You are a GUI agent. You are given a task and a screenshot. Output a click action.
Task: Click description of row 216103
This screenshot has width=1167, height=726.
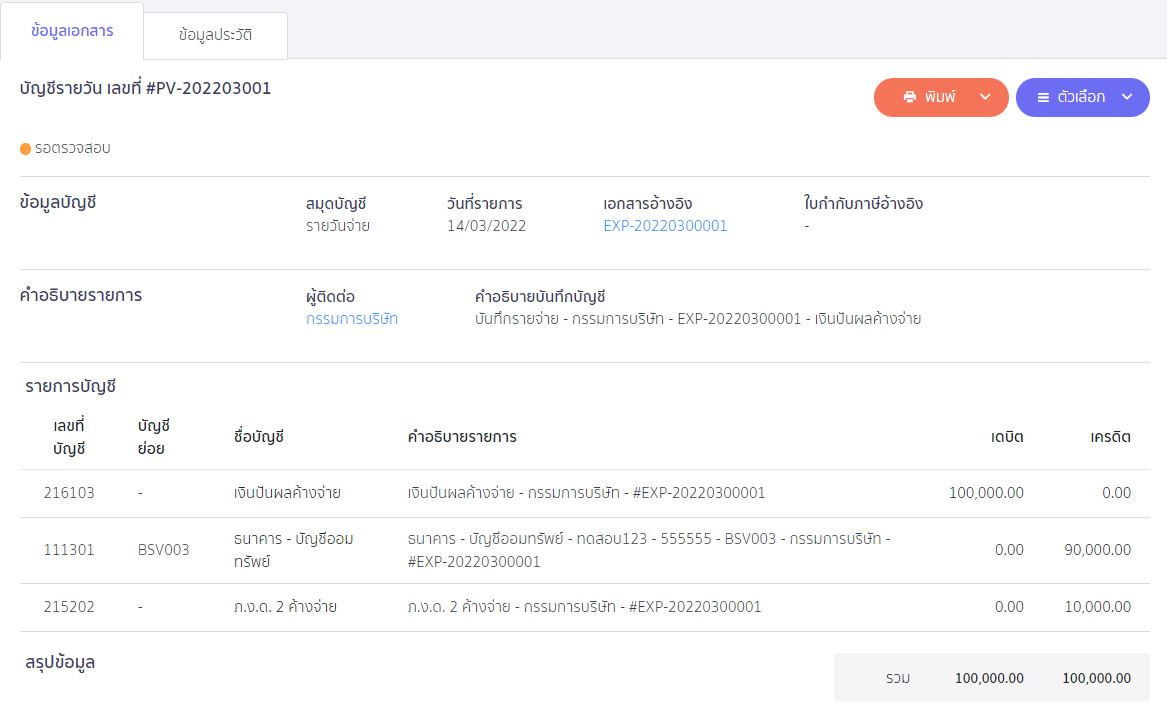pyautogui.click(x=586, y=493)
